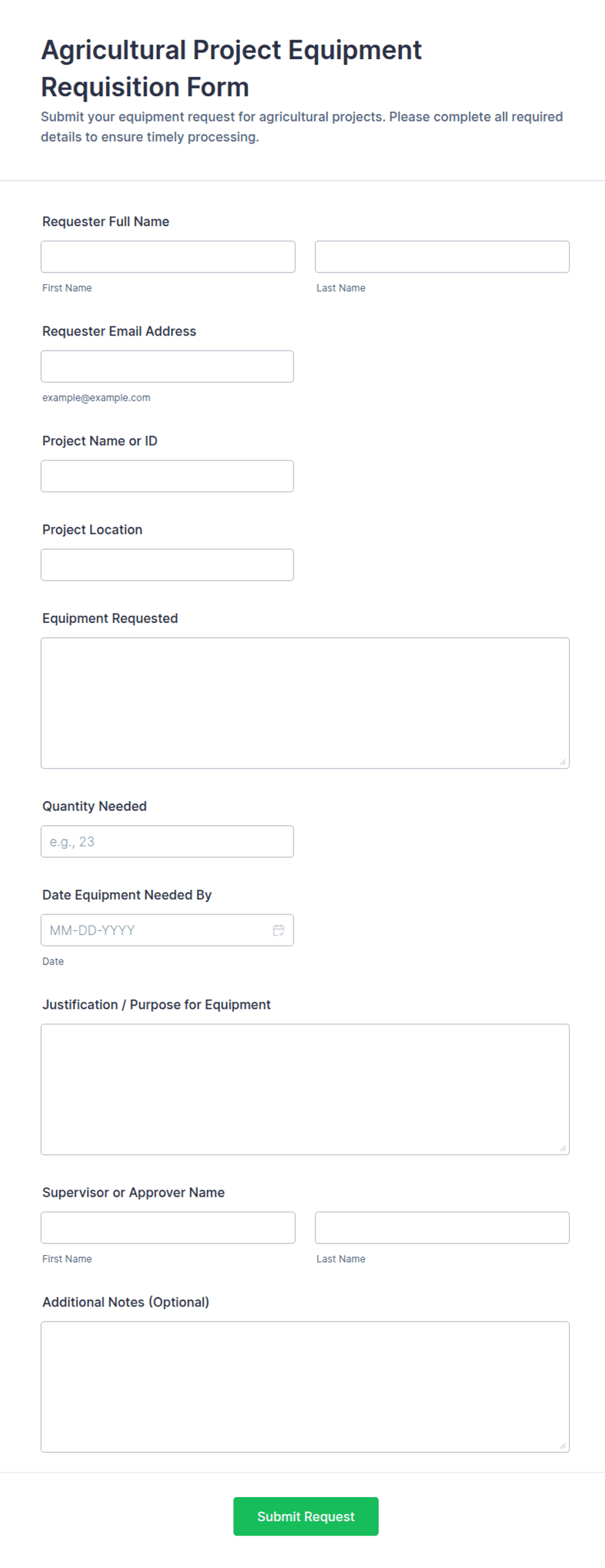Click the Agricultural Project Equipment Requisition Form heading

[x=231, y=68]
